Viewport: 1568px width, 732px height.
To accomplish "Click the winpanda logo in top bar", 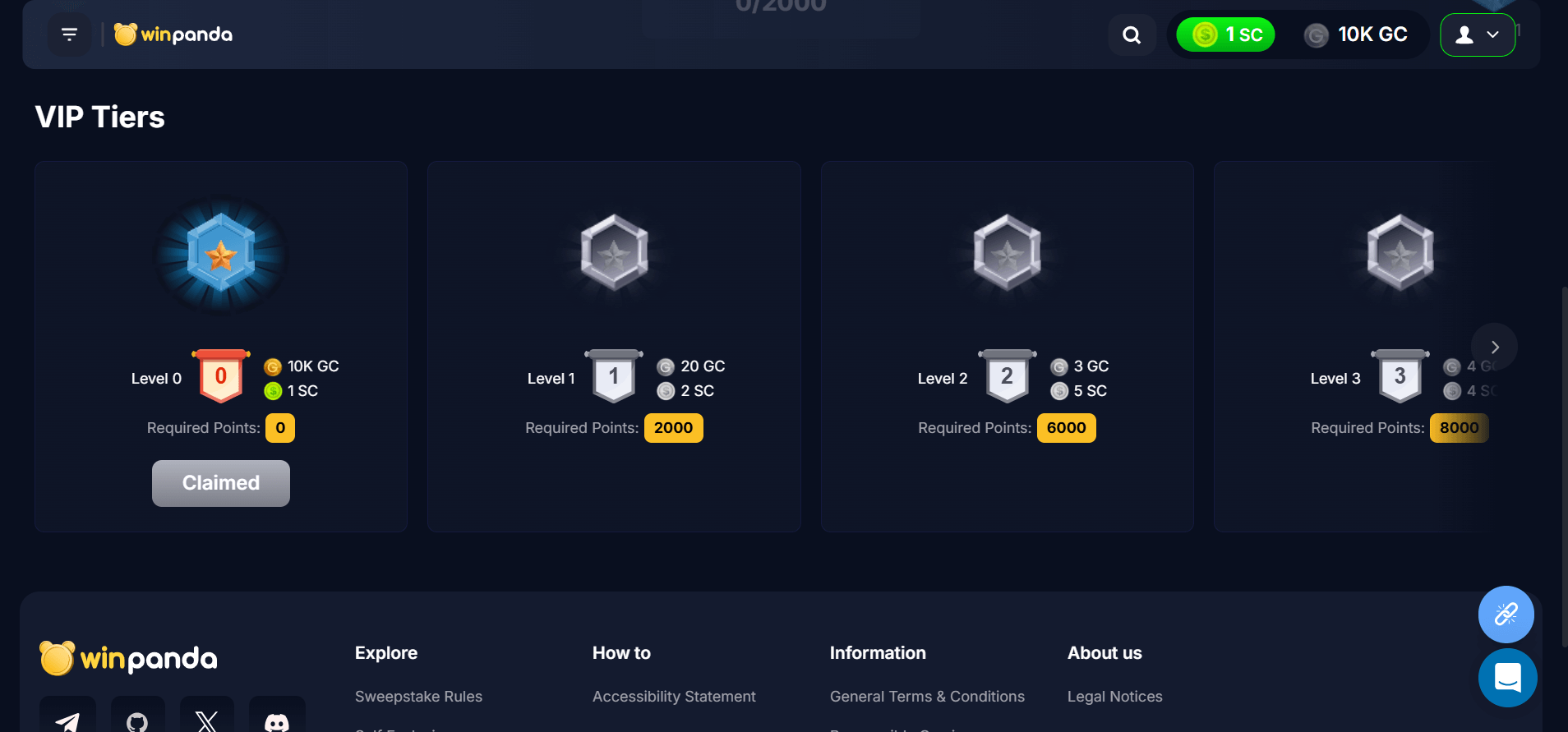I will point(173,35).
